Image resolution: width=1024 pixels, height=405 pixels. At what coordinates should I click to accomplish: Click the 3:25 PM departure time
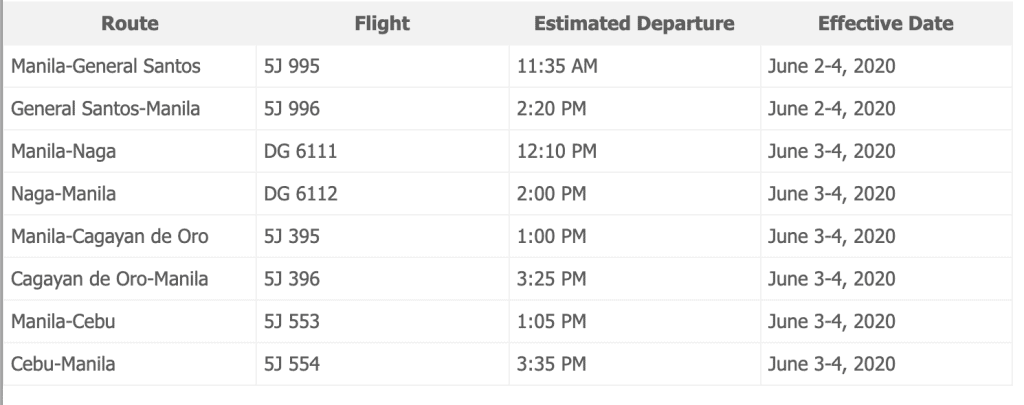551,279
